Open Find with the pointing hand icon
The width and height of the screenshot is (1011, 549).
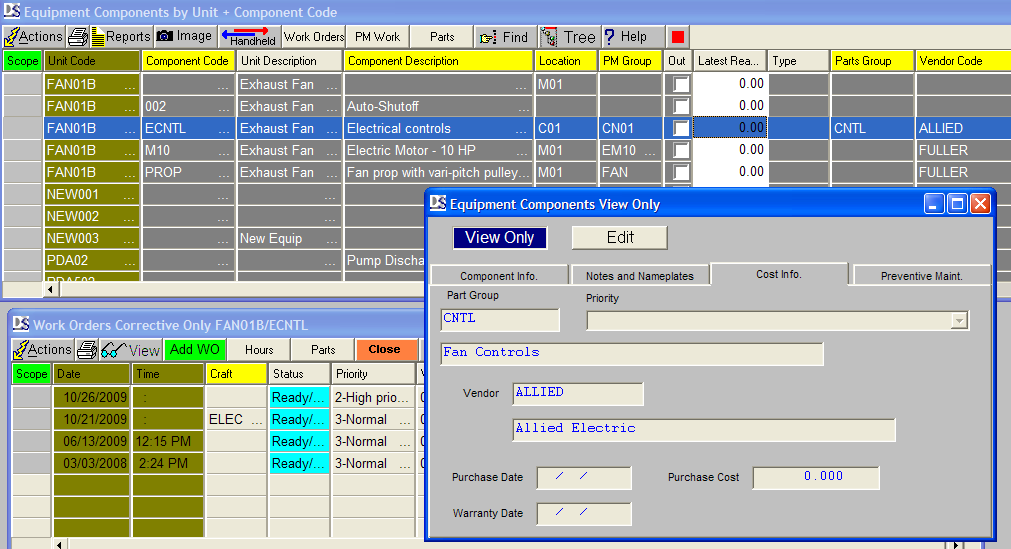tap(504, 37)
